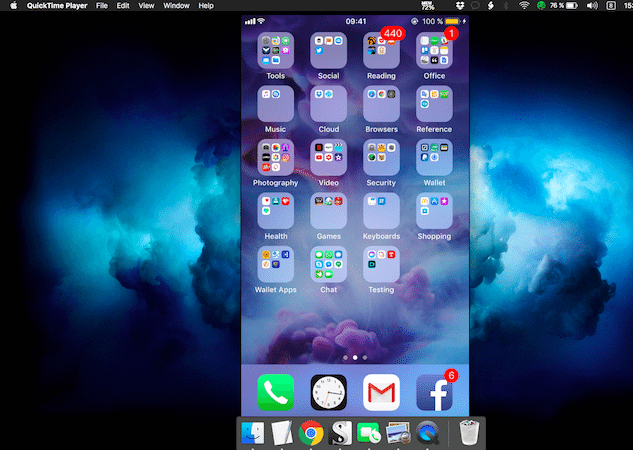Open the Cloud folder
The width and height of the screenshot is (633, 450).
click(328, 104)
